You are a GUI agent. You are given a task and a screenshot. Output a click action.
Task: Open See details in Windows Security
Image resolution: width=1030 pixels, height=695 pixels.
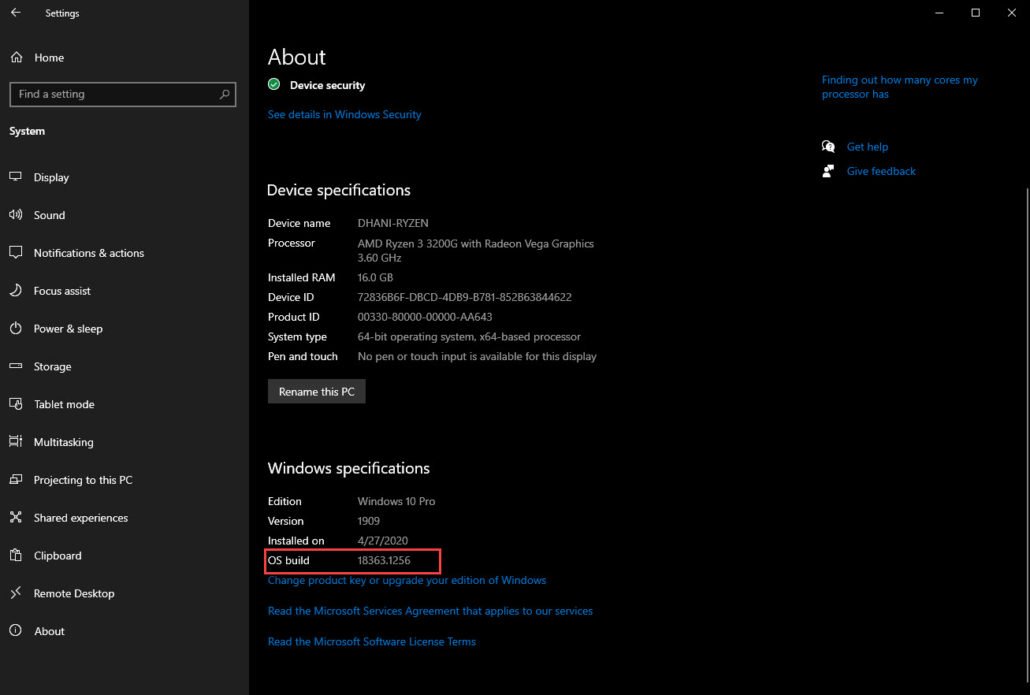344,114
